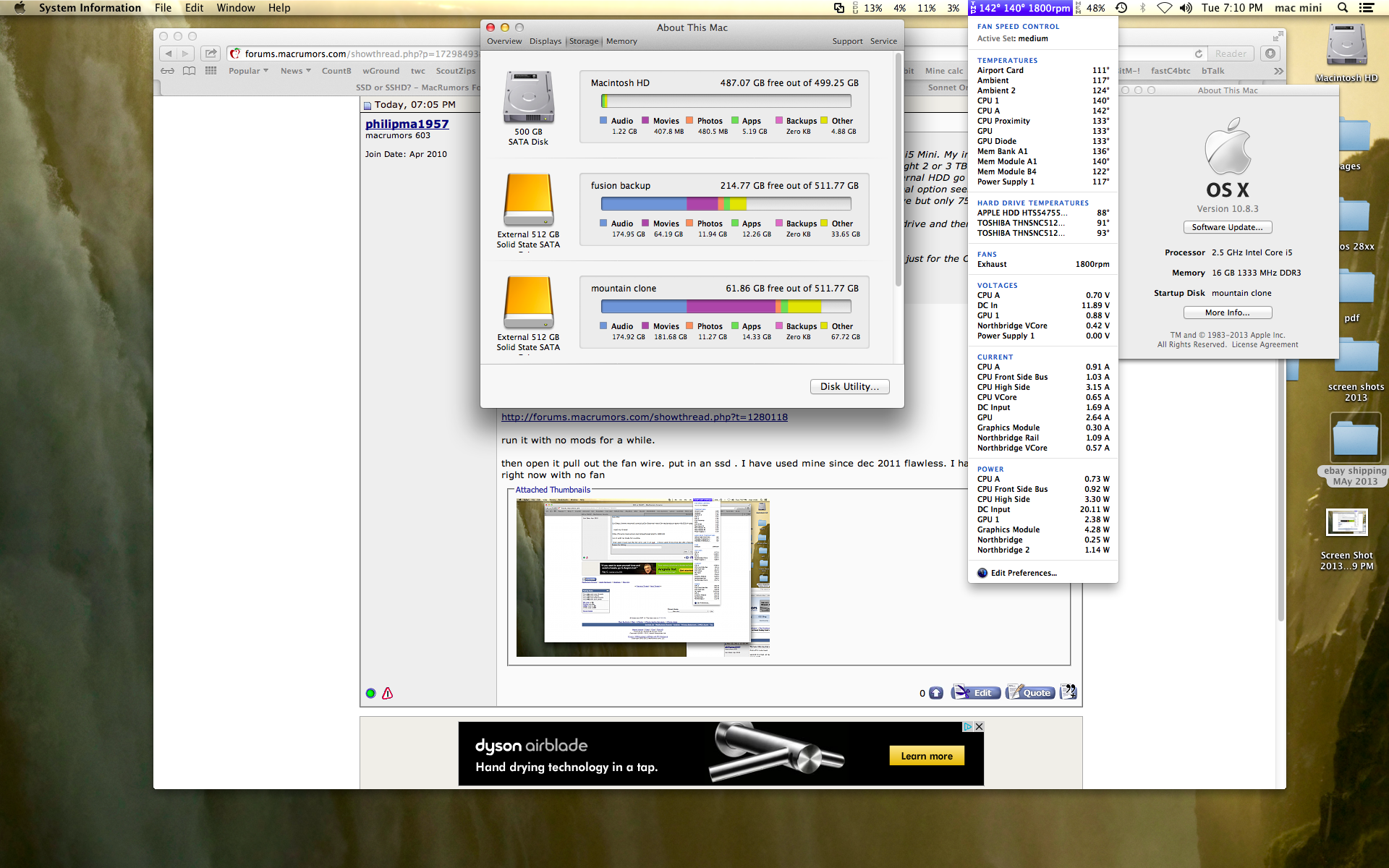Screen dimensions: 1389x868
Task: Show Safari bookmarks book icon
Action: tap(189, 71)
